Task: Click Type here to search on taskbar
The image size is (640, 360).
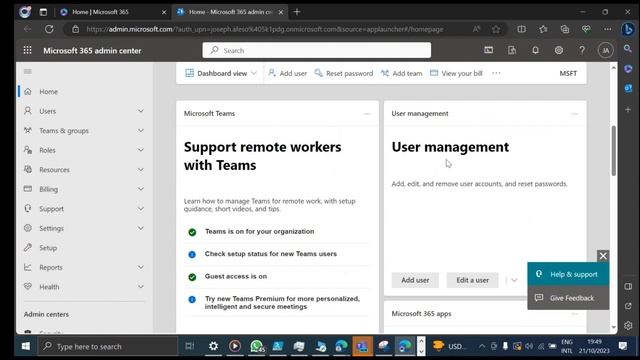Action: click(108, 347)
